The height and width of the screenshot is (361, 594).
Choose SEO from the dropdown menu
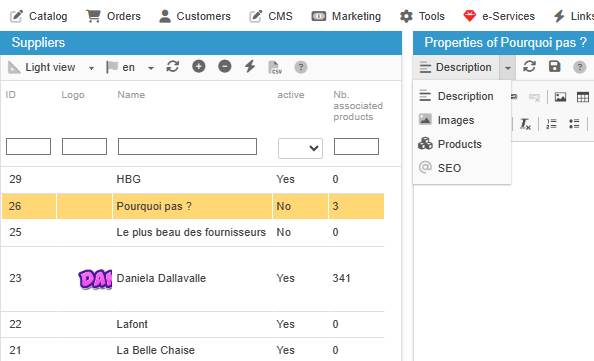(462, 168)
